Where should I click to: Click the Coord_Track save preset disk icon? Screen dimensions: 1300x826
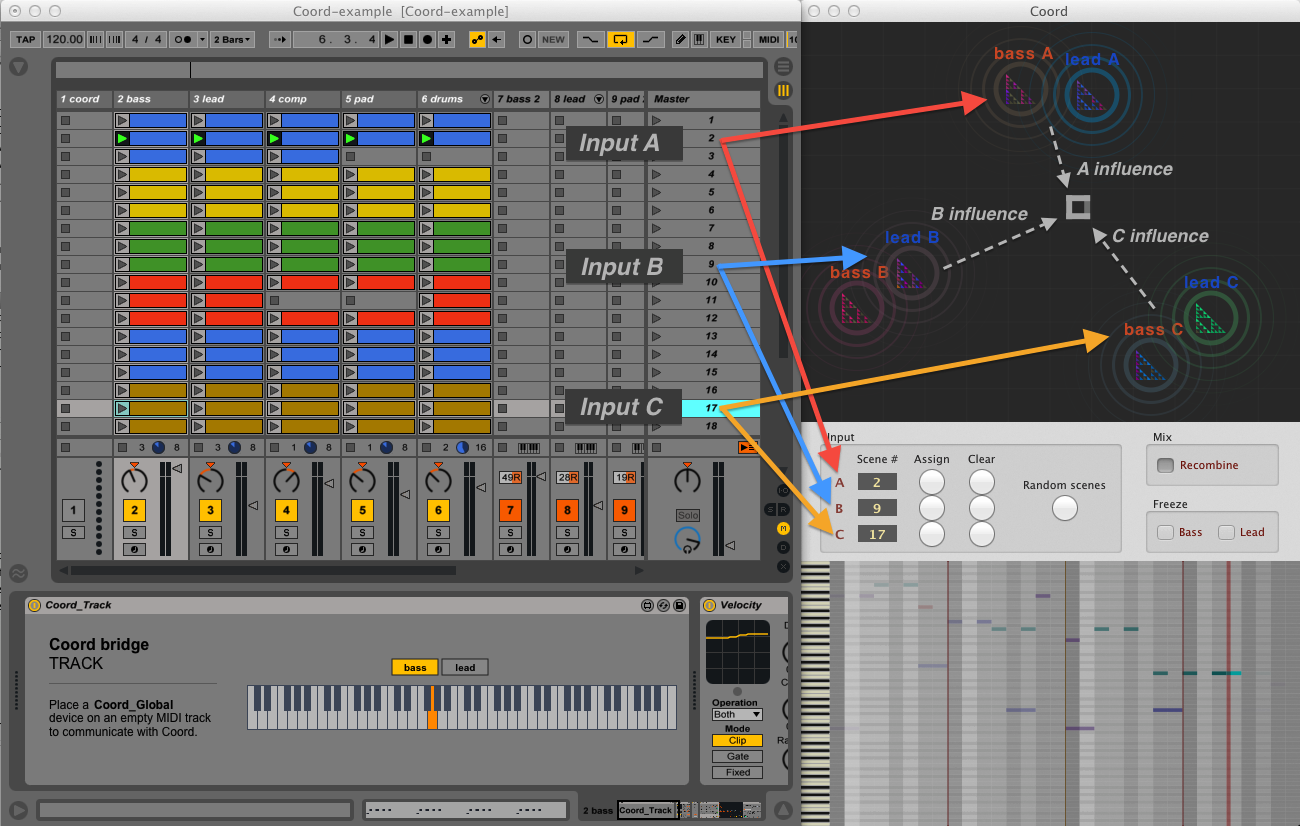[x=679, y=605]
